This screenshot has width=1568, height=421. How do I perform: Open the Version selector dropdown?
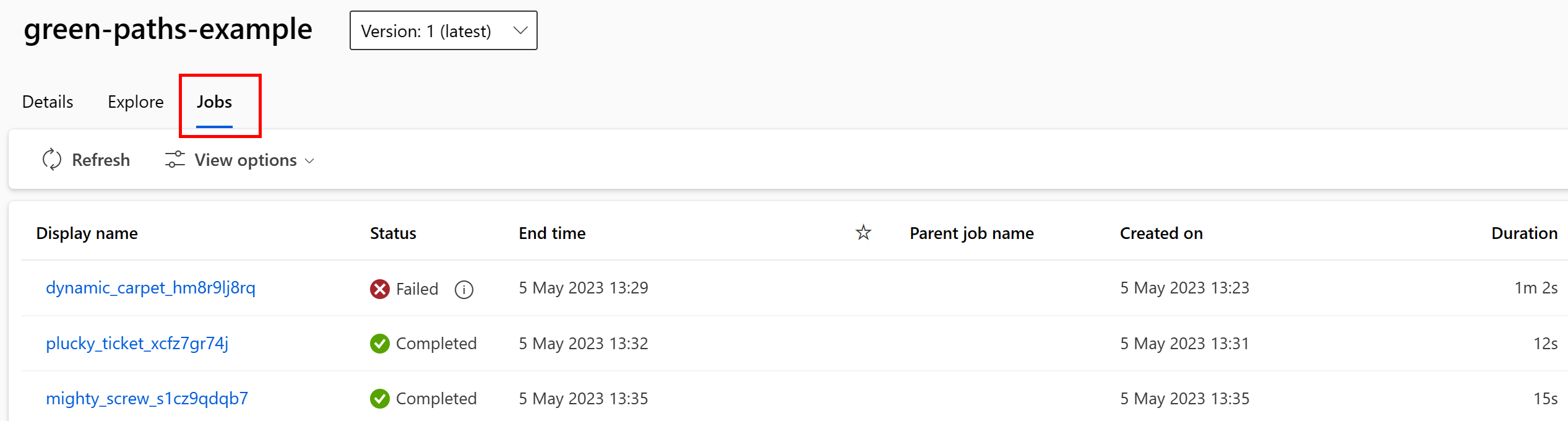tap(443, 30)
